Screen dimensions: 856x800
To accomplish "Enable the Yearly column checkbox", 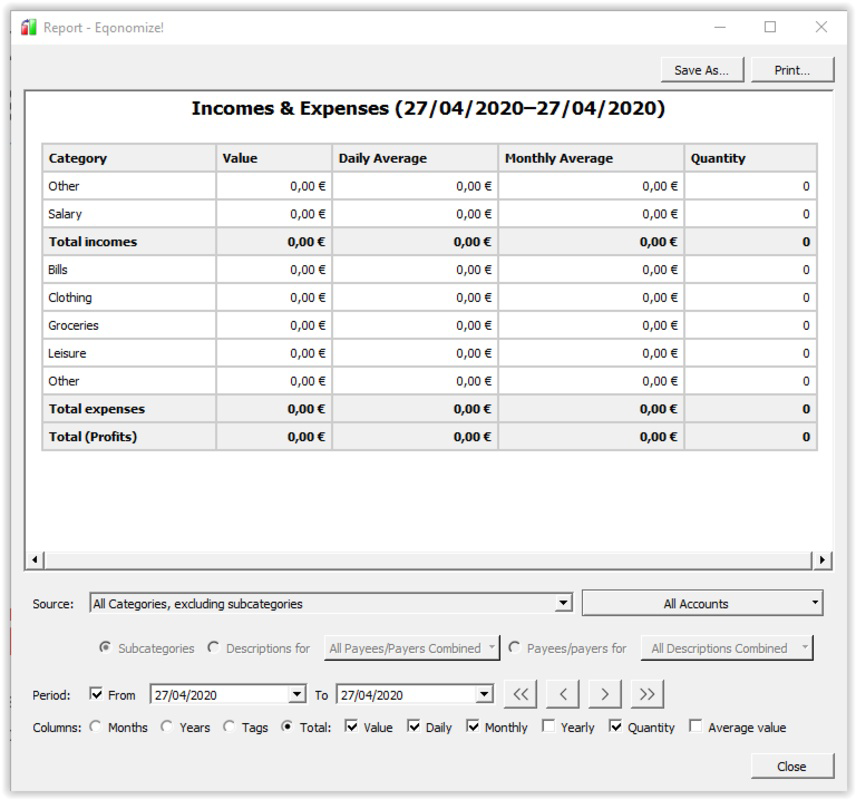I will [x=548, y=727].
